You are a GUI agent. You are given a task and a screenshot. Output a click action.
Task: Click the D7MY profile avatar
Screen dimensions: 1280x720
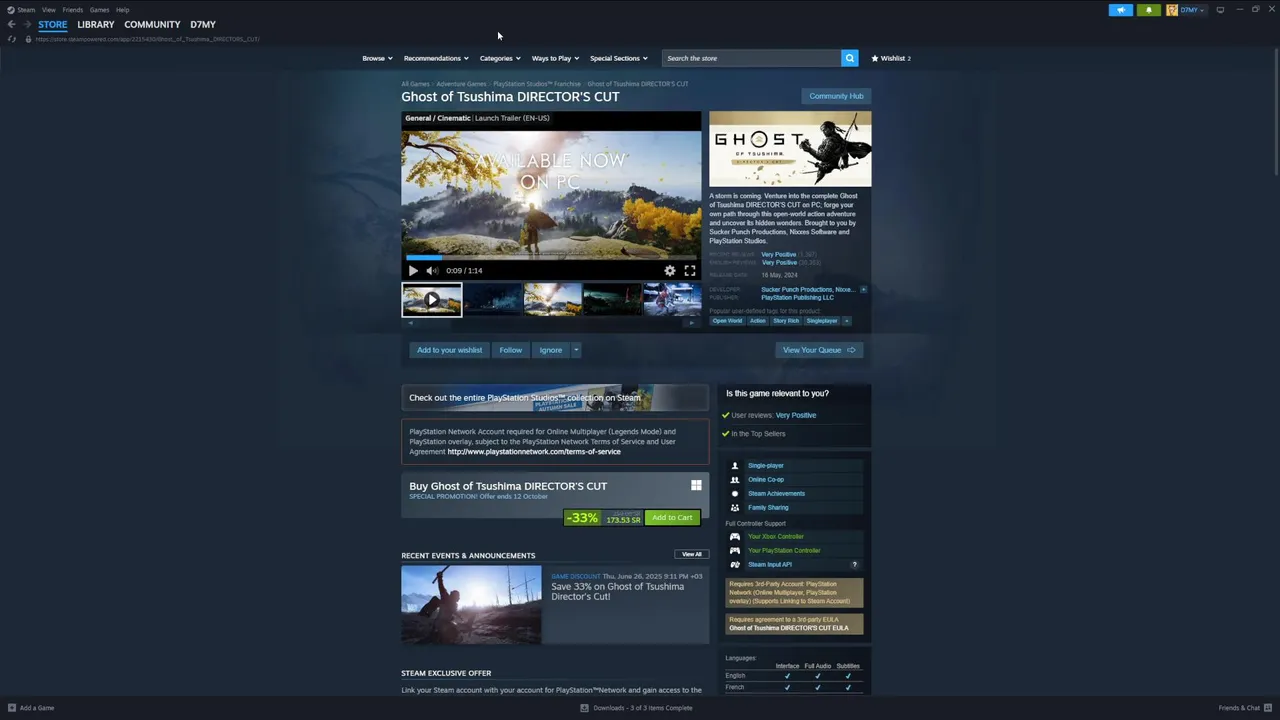[x=1171, y=10]
